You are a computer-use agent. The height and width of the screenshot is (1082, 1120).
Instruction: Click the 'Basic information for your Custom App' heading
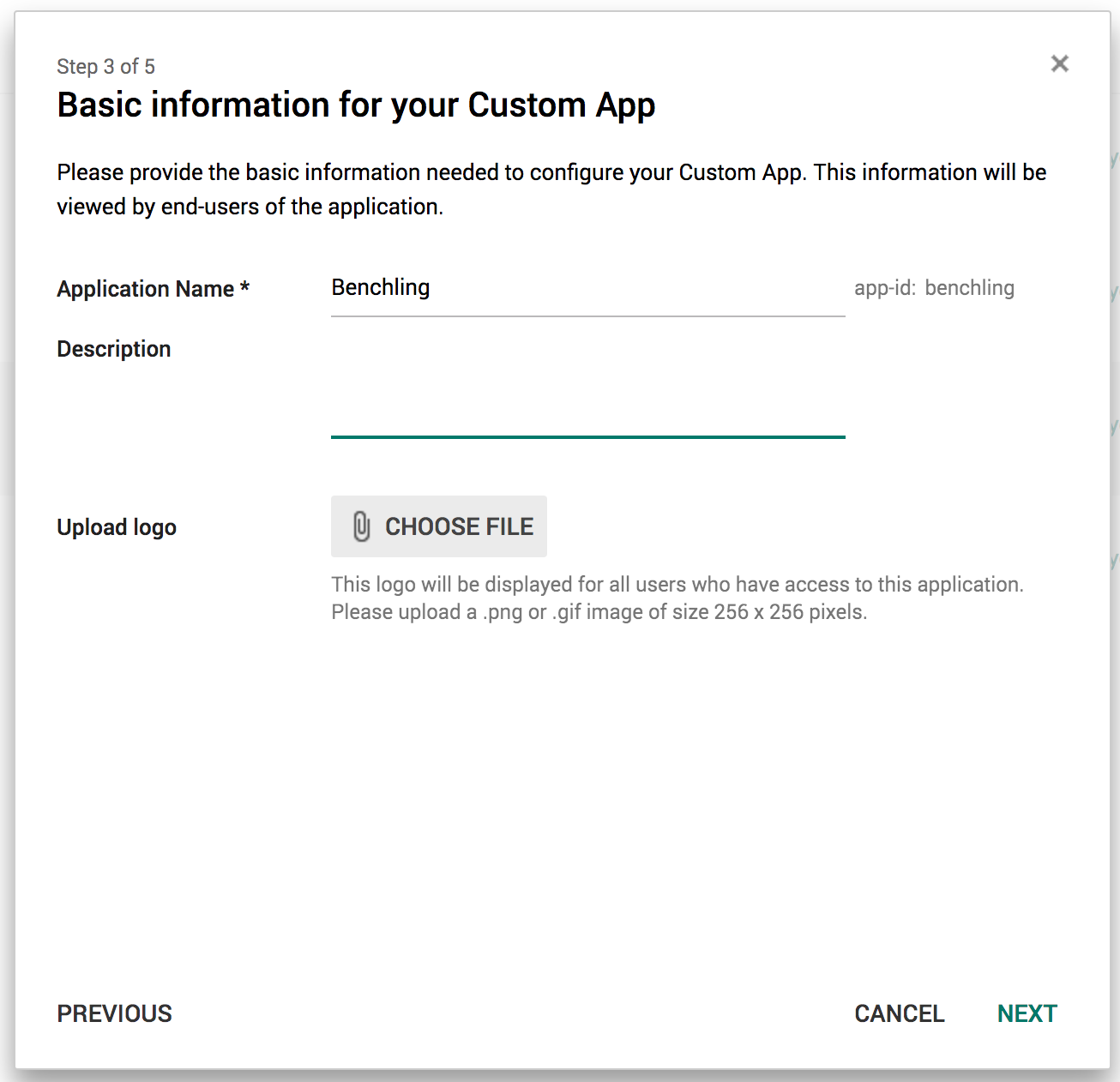pos(356,105)
